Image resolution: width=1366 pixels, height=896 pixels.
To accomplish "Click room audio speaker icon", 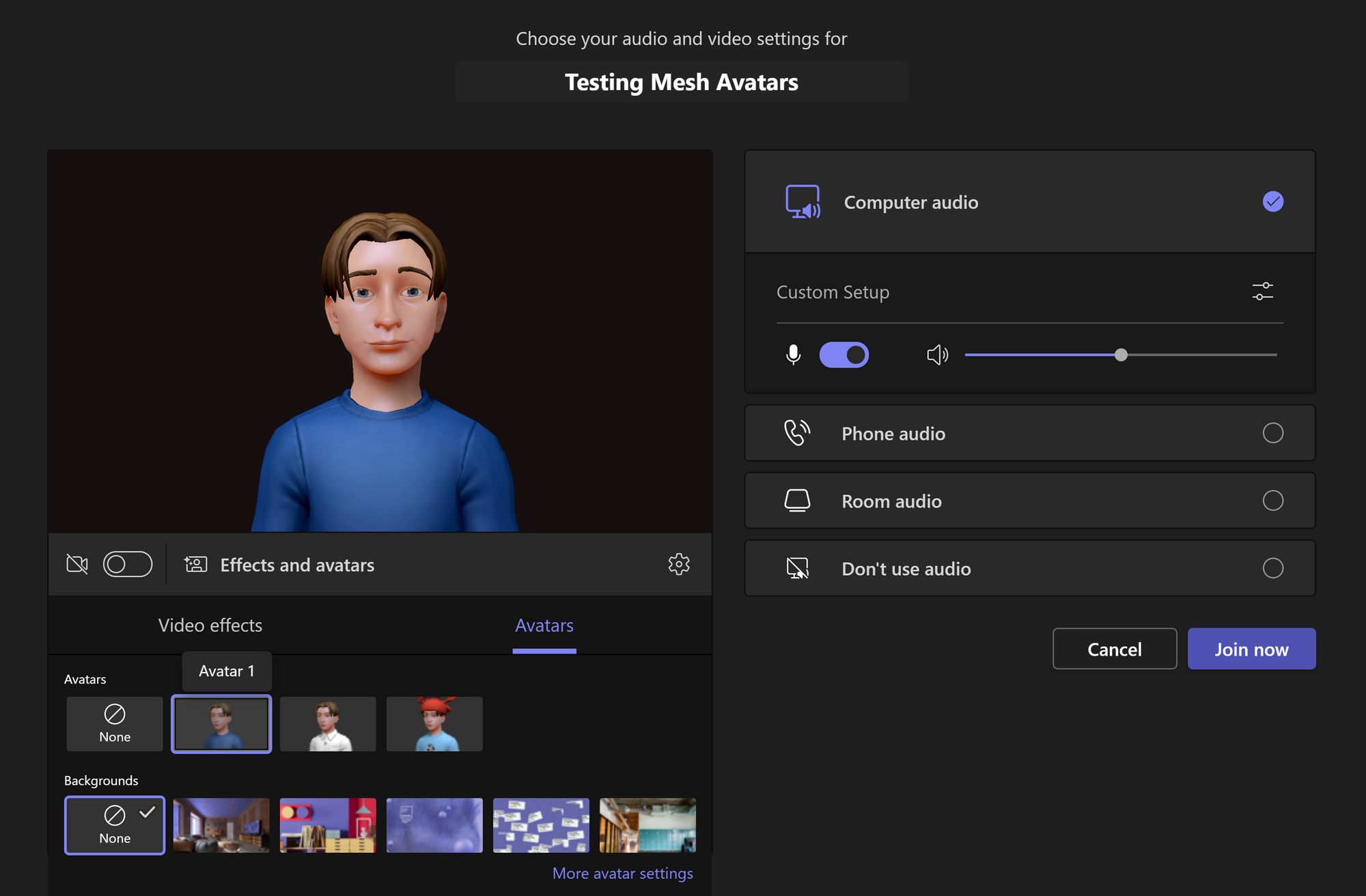I will [x=797, y=500].
